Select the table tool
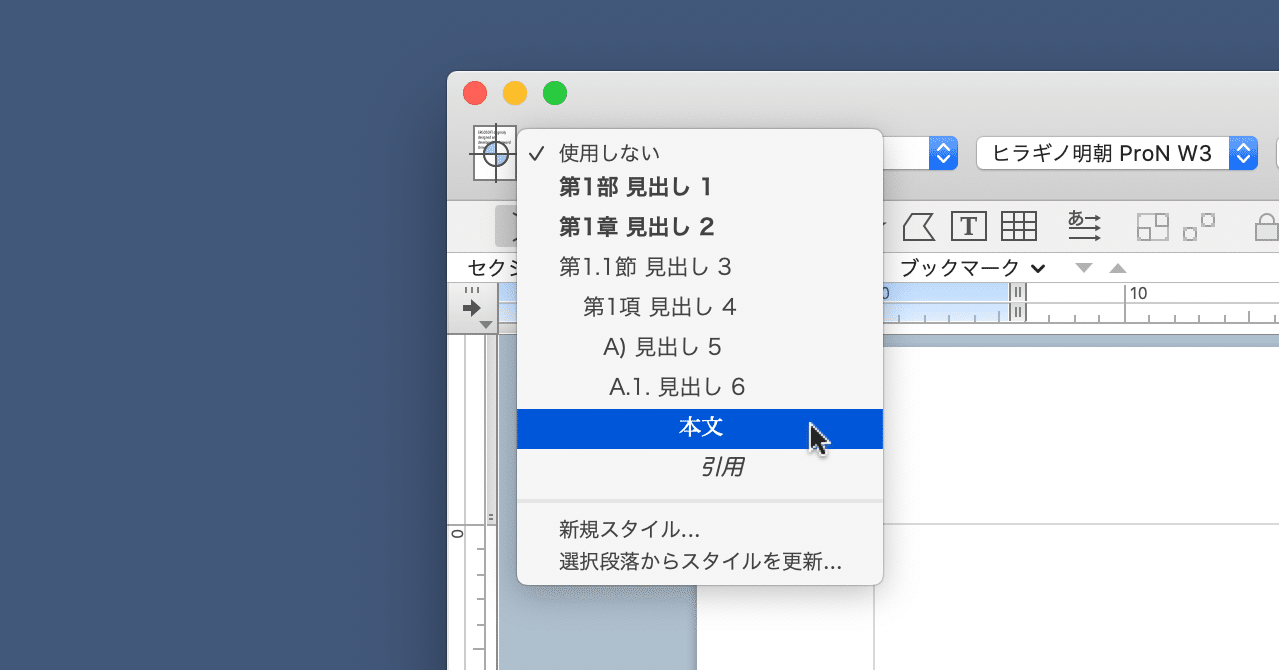 pos(1019,226)
